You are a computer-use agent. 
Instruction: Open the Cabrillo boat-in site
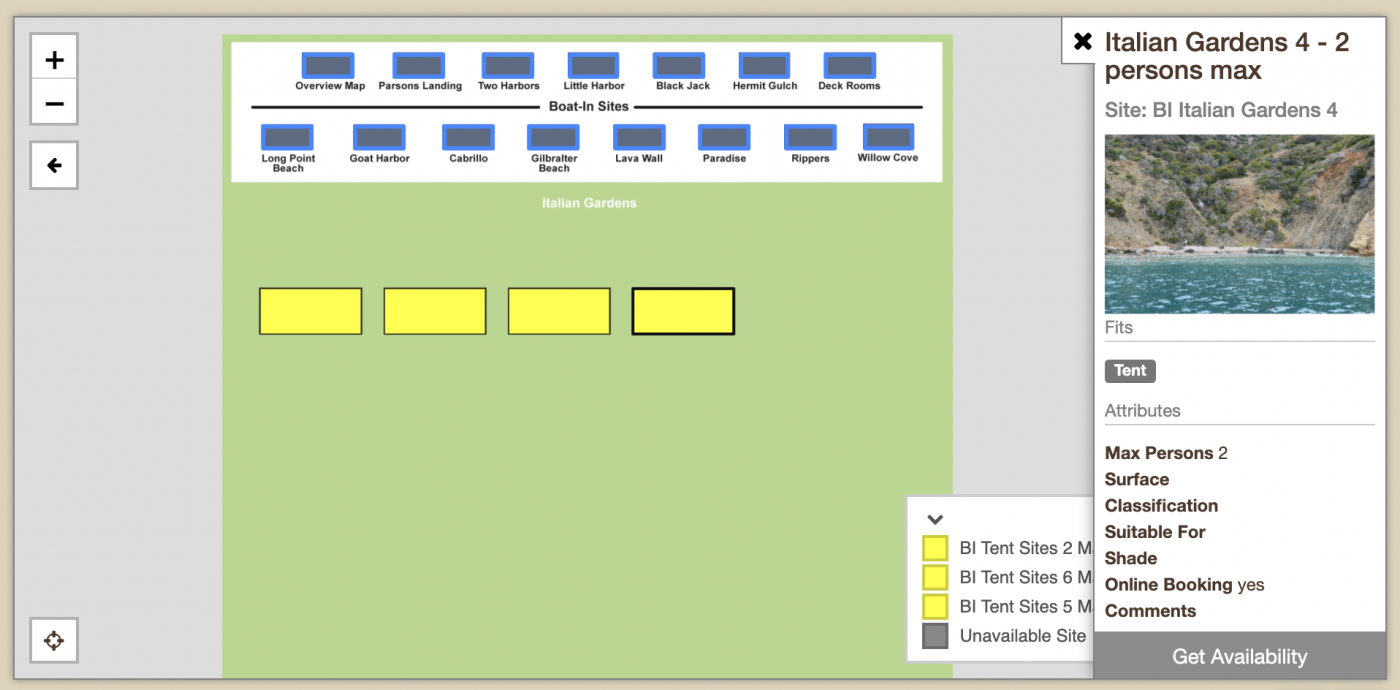pyautogui.click(x=468, y=137)
